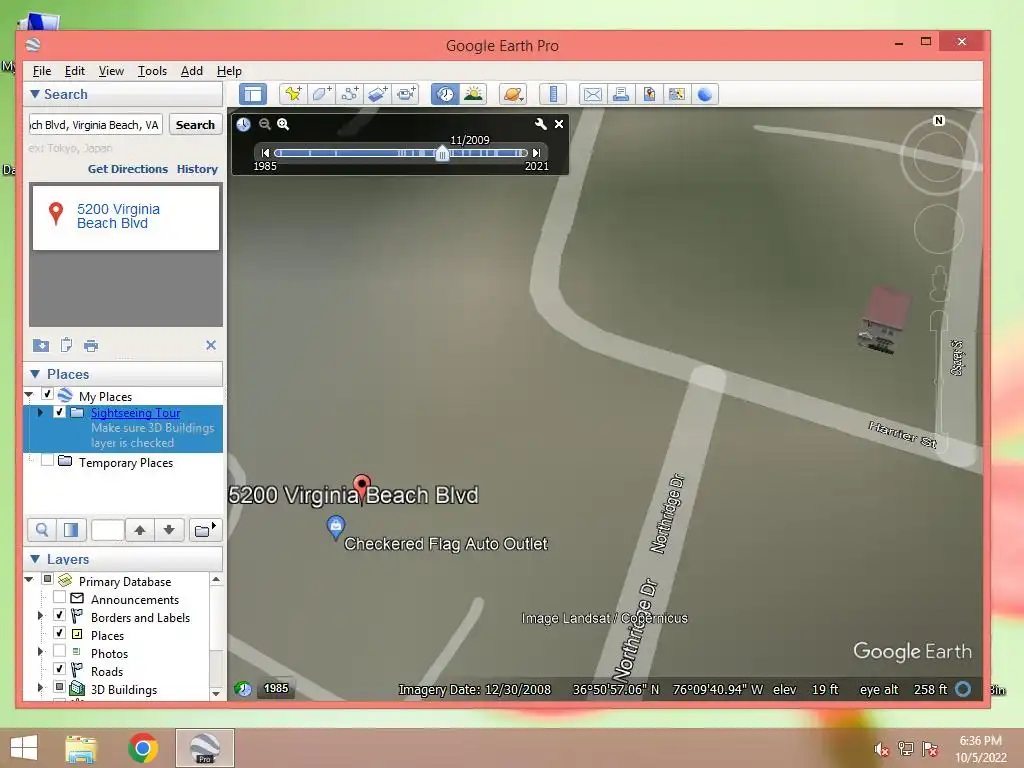Expand Sightseeing Tour folder

[x=40, y=412]
